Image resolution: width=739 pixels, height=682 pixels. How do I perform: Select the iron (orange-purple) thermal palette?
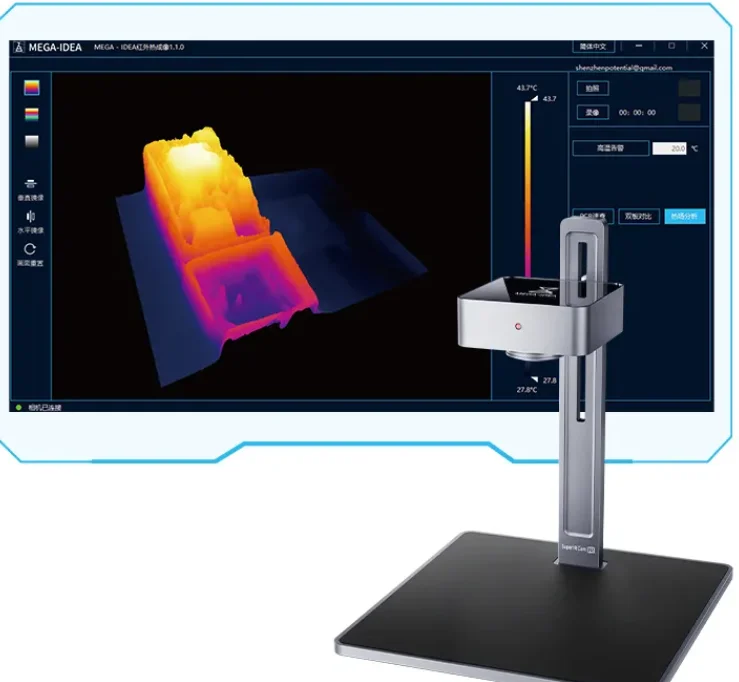[32, 88]
